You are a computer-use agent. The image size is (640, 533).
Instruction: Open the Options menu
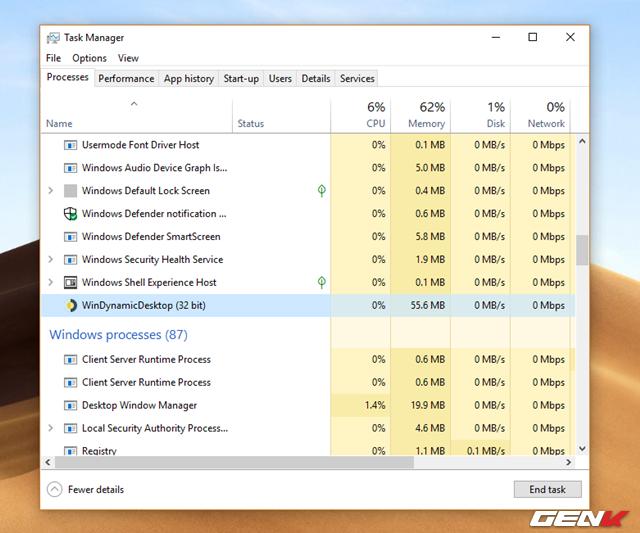89,58
